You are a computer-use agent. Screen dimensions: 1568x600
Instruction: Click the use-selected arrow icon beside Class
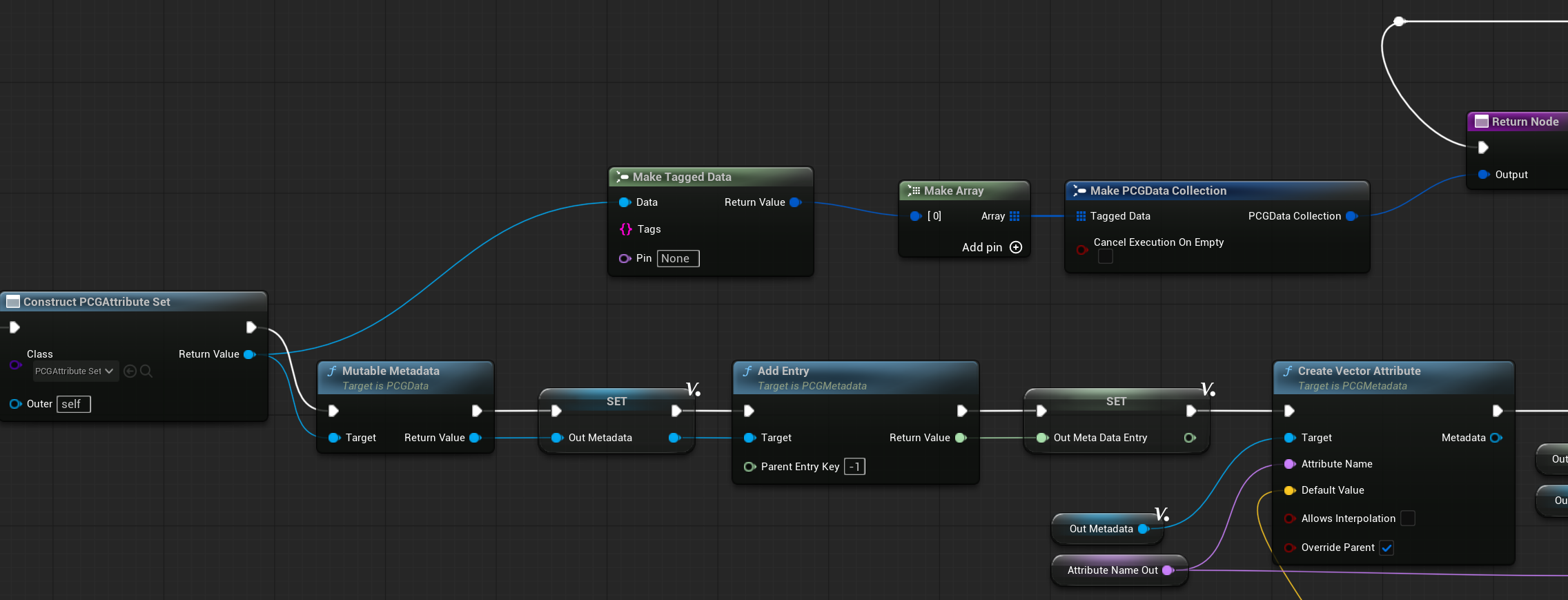point(130,371)
